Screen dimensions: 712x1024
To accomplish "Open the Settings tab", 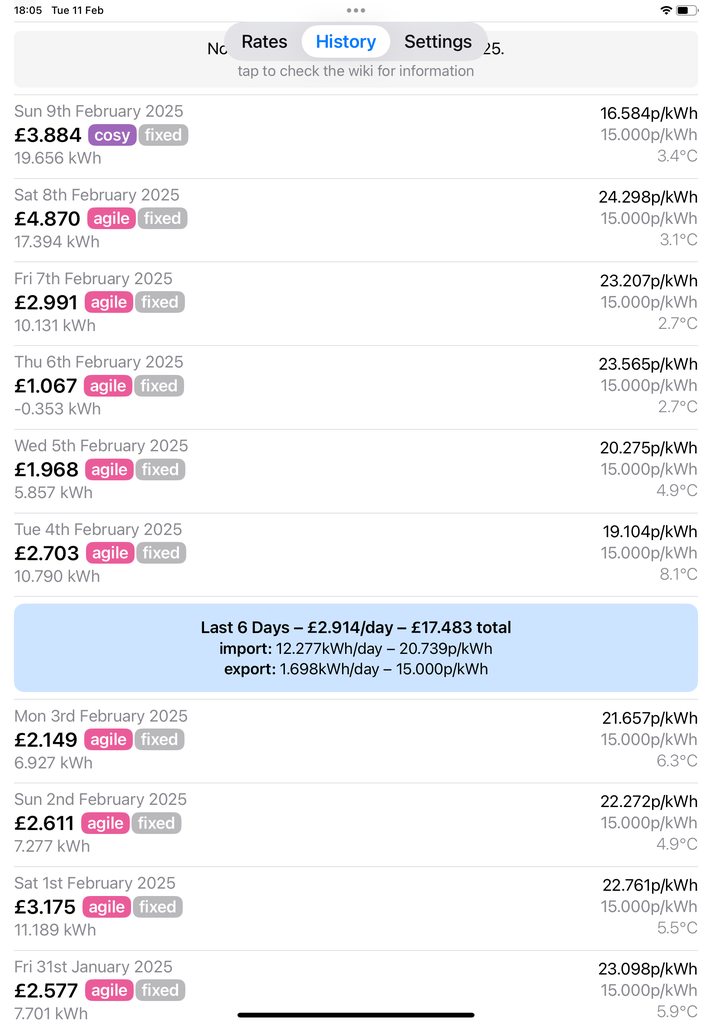I will point(437,42).
